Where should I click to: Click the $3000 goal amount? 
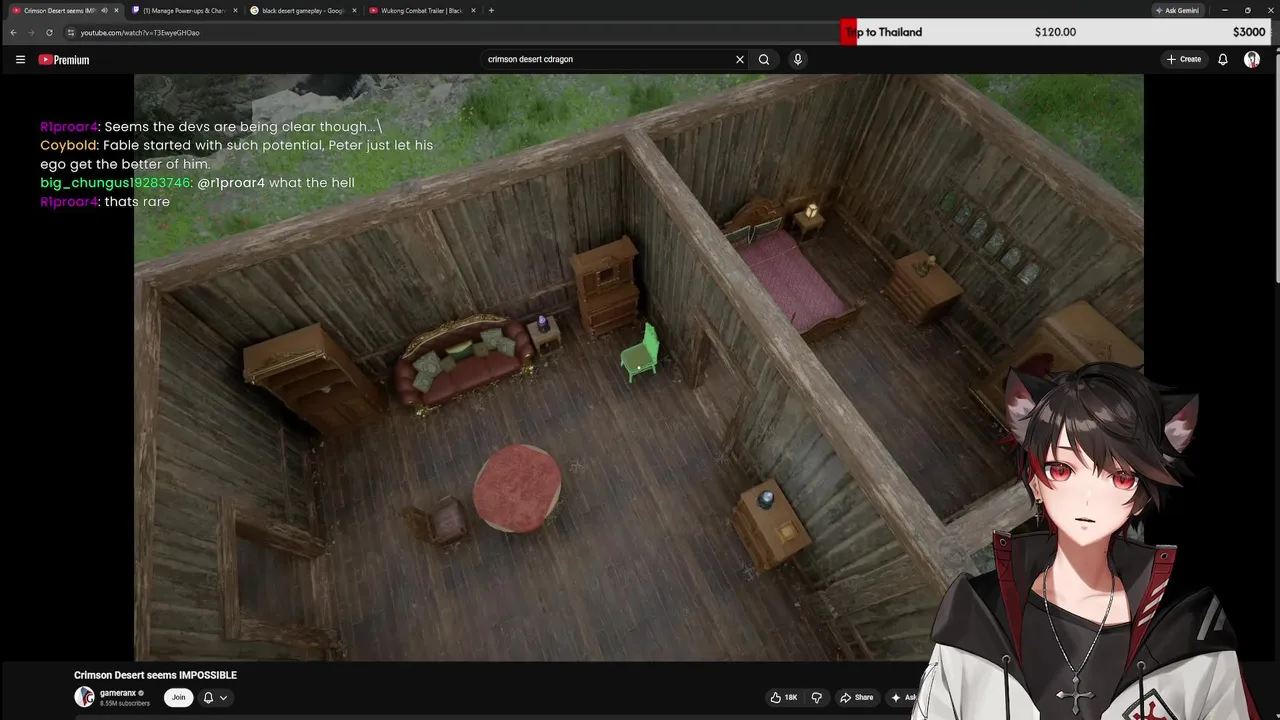tap(1249, 32)
